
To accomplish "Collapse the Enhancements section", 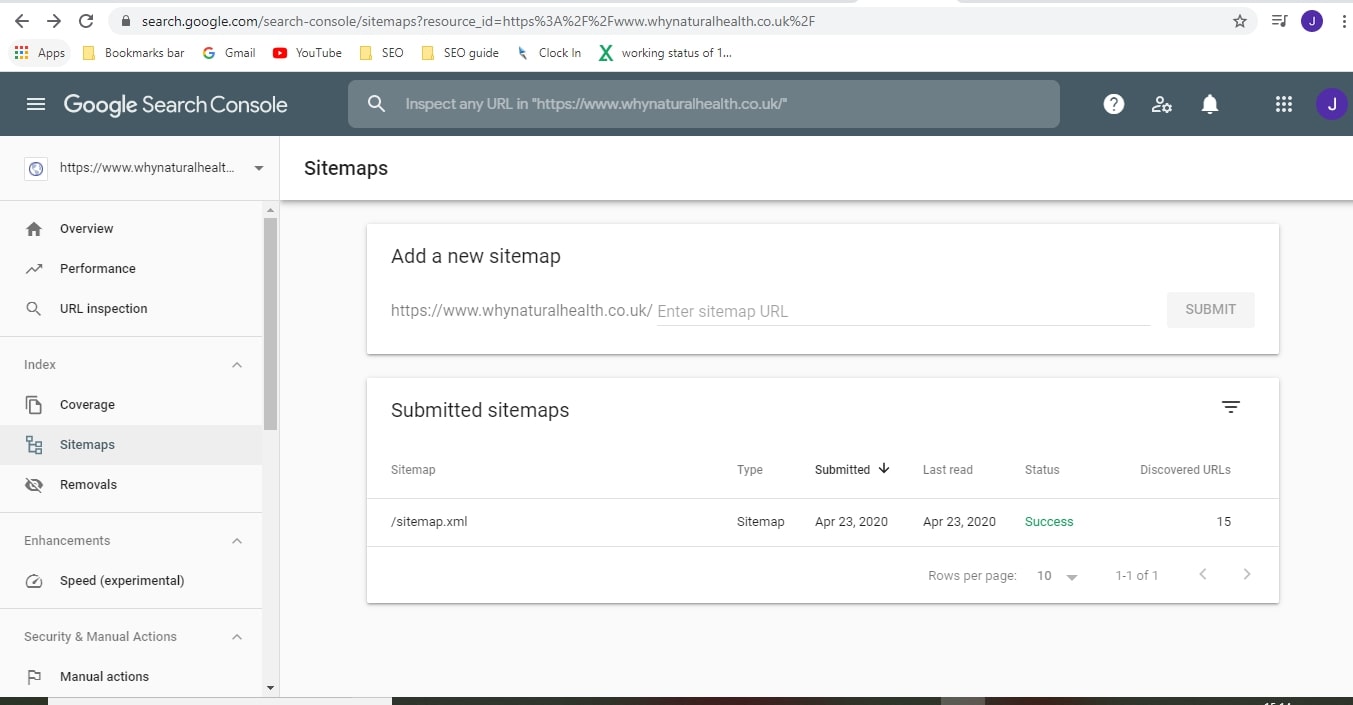I will (237, 540).
